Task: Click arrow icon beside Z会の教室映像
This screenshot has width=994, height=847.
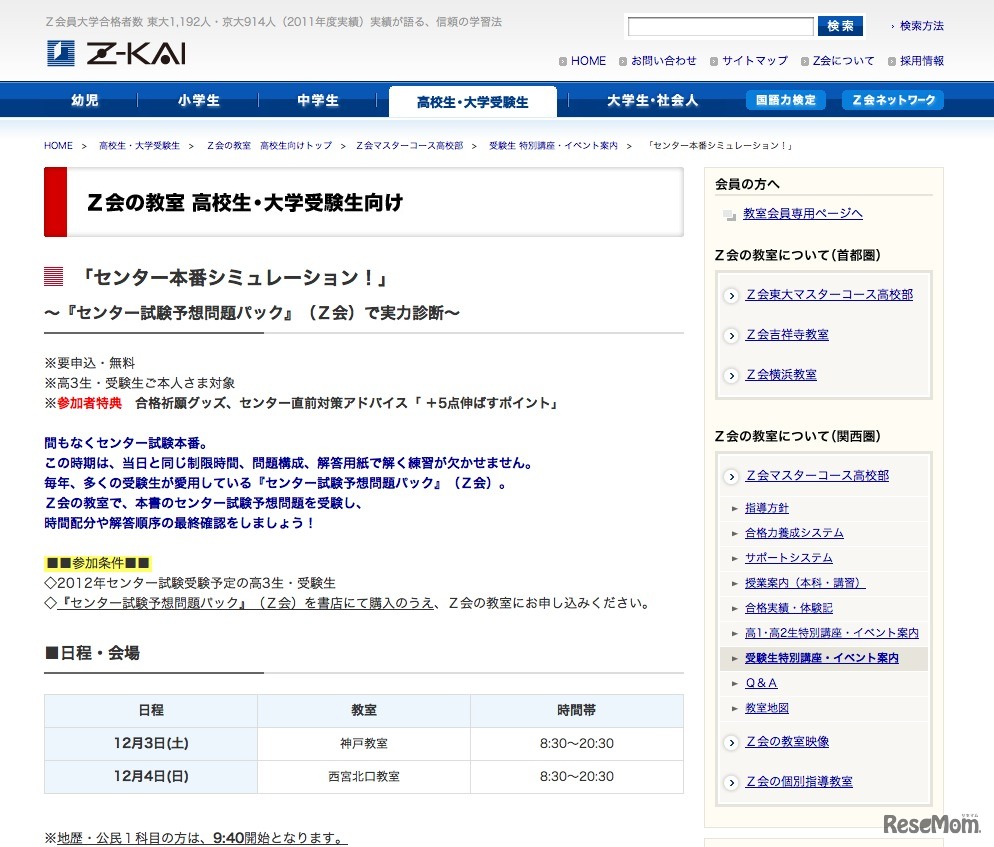Action: coord(732,742)
